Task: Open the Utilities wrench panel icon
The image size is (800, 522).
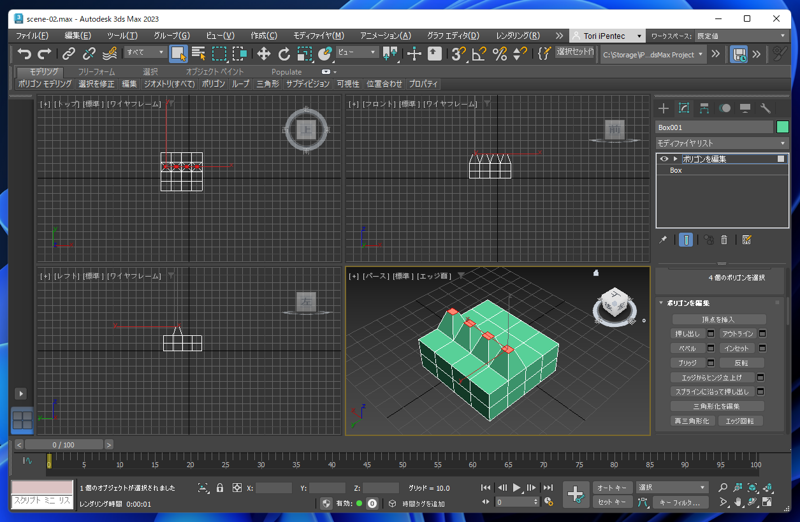Action: pyautogui.click(x=765, y=108)
